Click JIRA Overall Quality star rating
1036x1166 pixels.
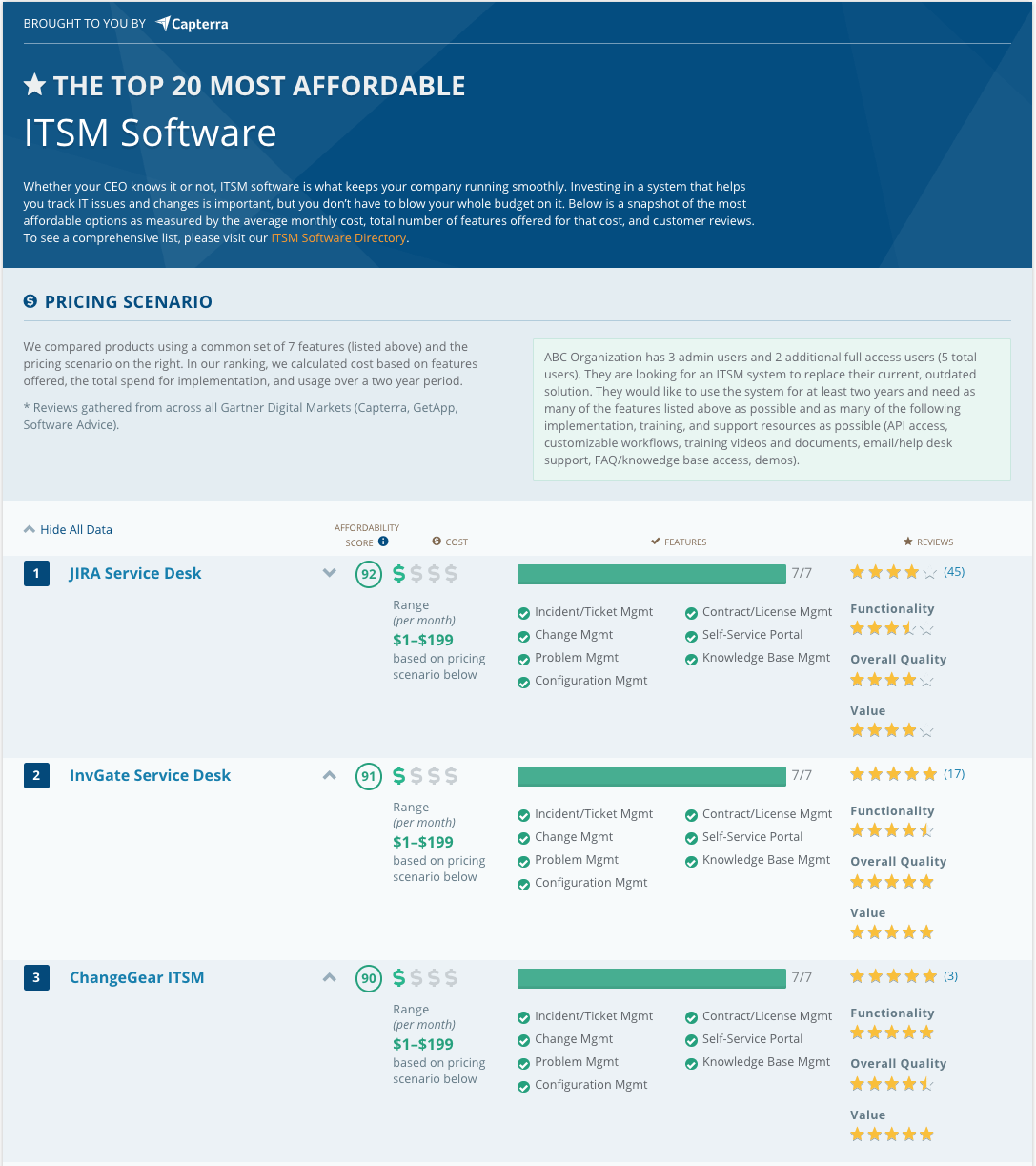click(x=892, y=681)
